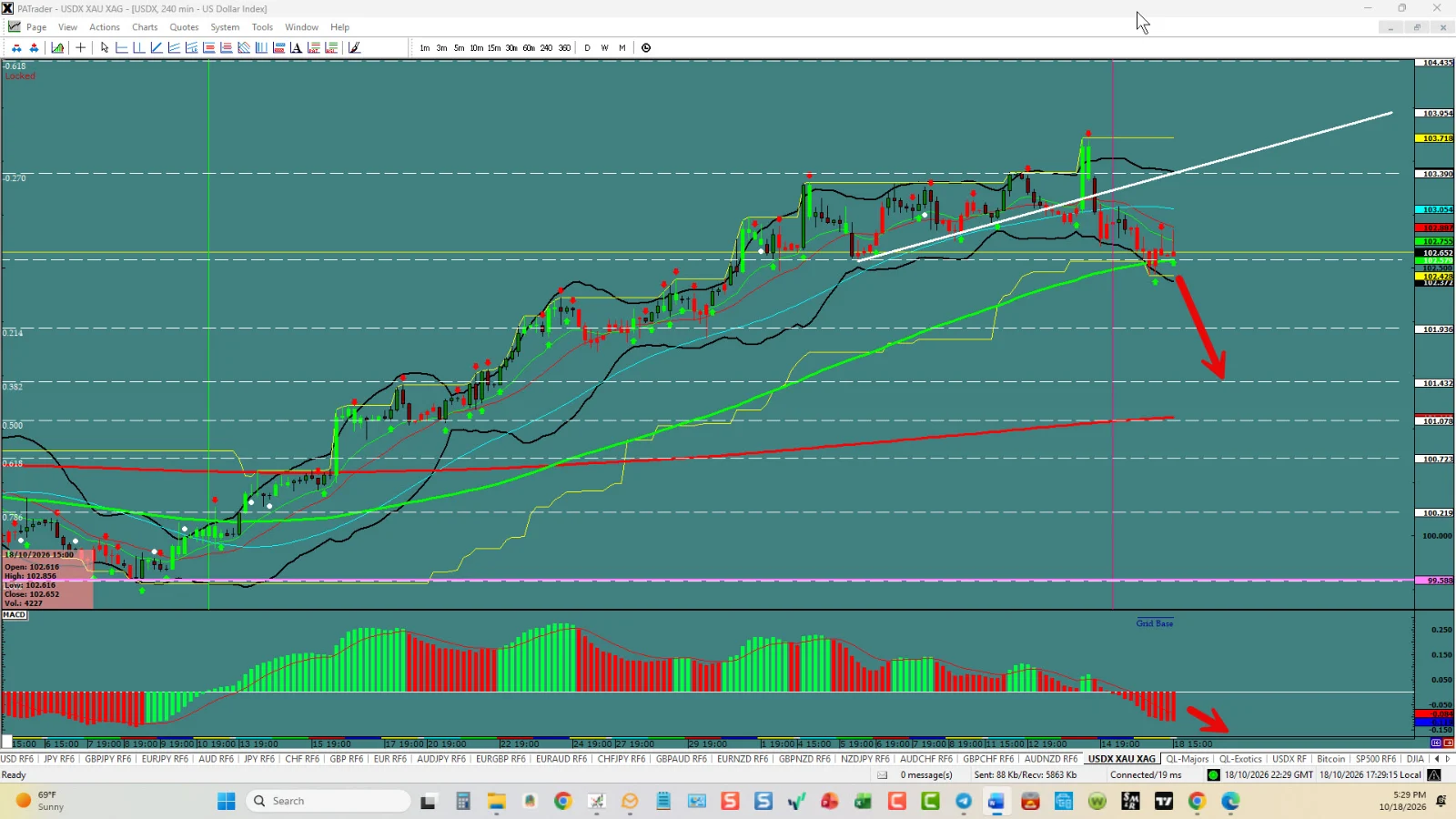Click the red-blue expand arrows icon

point(34,47)
